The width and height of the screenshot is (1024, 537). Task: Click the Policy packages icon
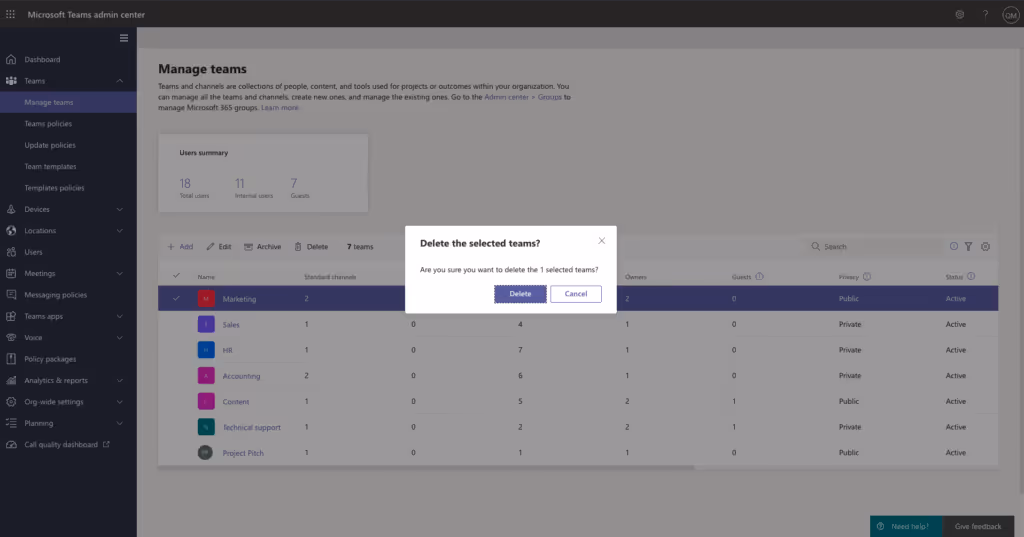tap(11, 359)
